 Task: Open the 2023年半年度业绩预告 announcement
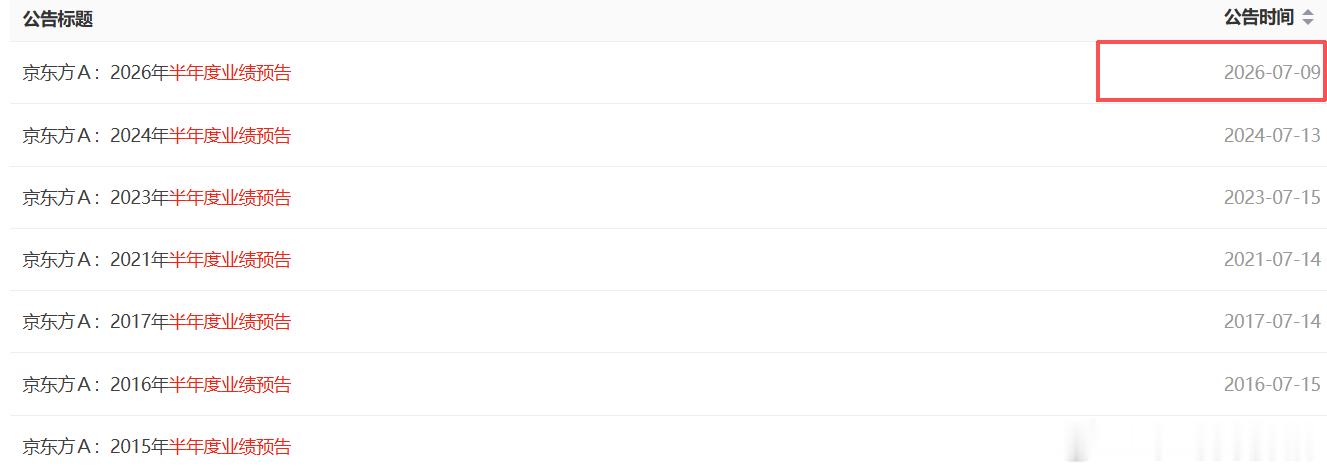coord(157,197)
